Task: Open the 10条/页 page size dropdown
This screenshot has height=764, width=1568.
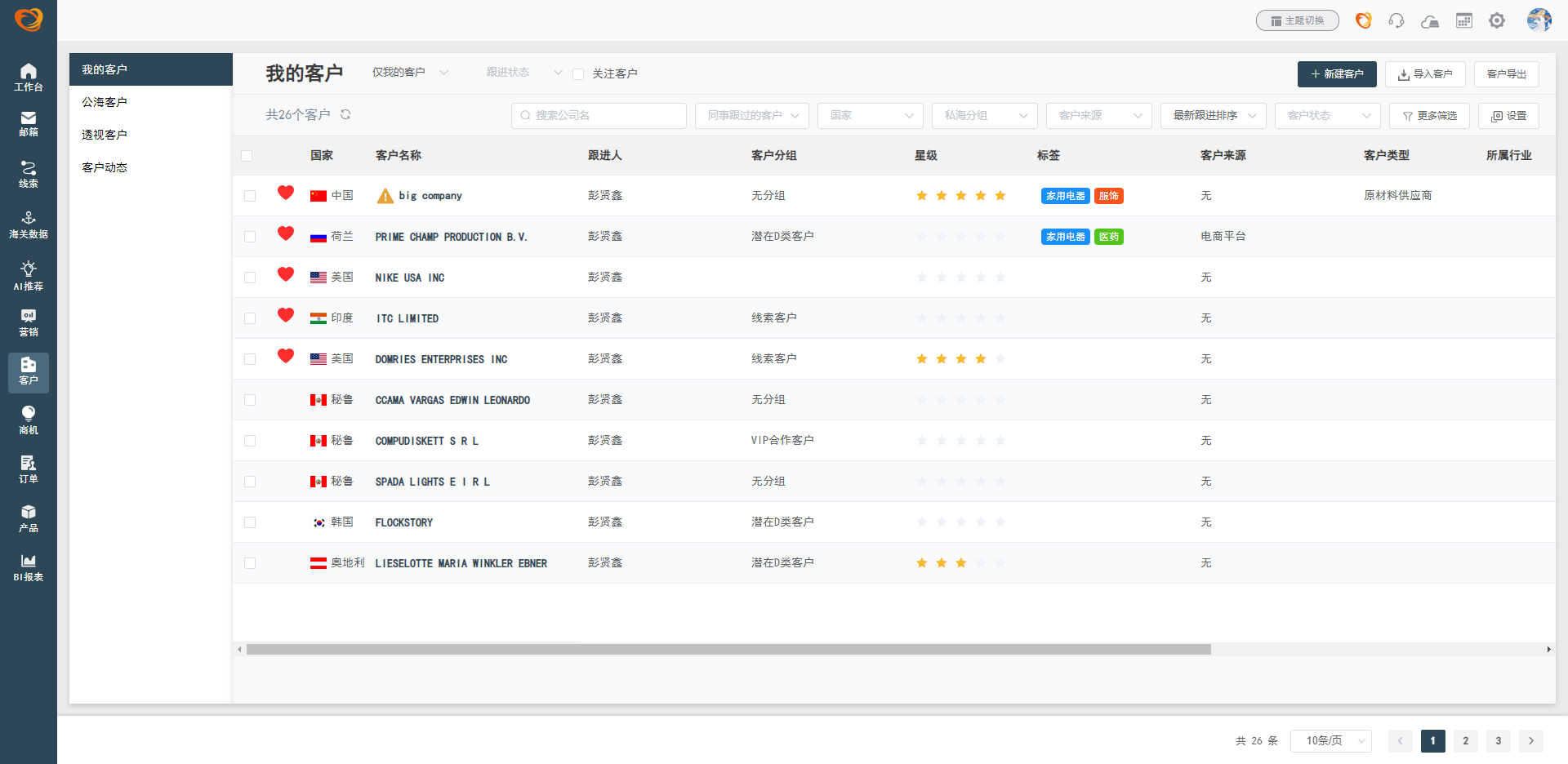Action: [1330, 740]
